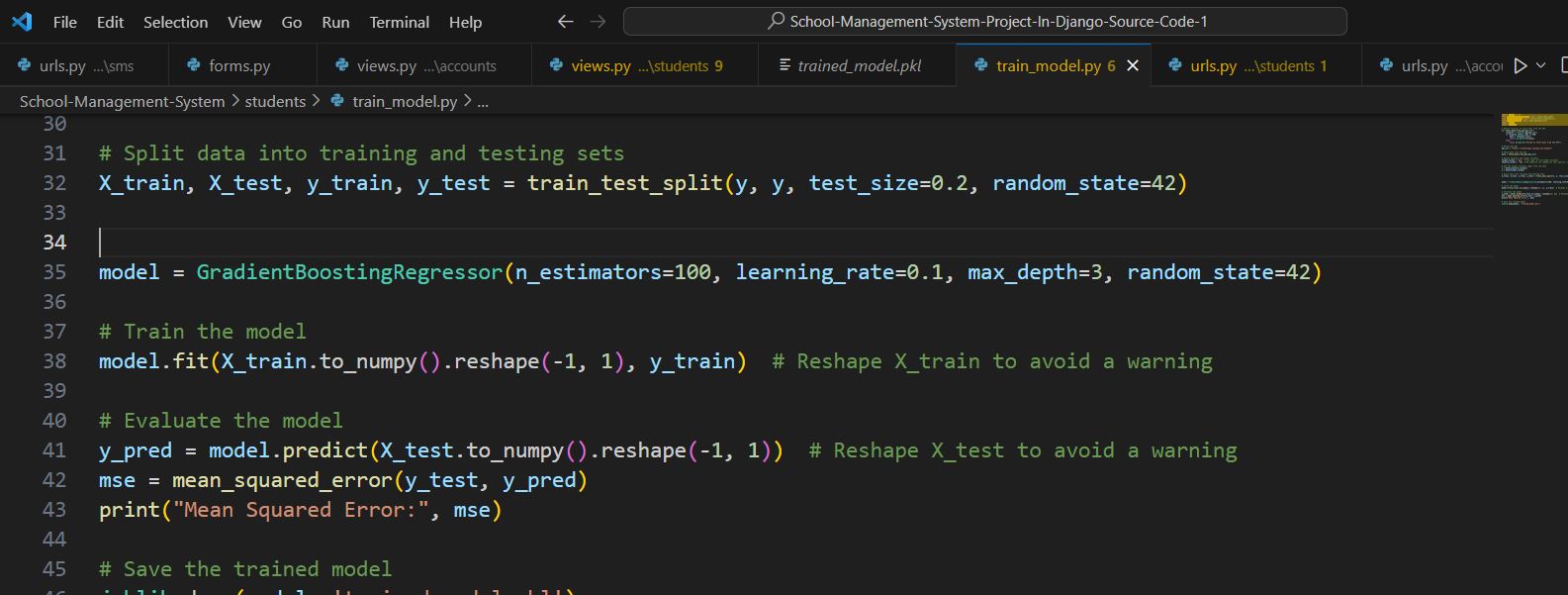Image resolution: width=1568 pixels, height=595 pixels.
Task: Go back with the left arrow
Action: pos(565,22)
